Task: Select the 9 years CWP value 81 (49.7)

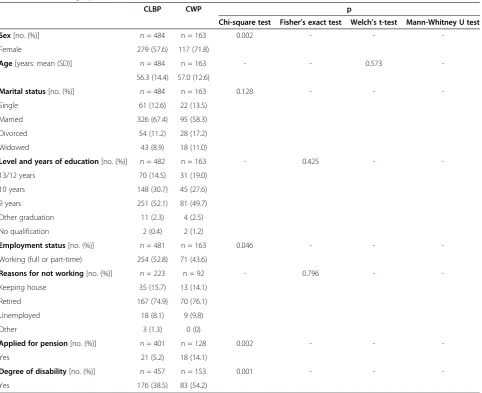Action: click(x=194, y=203)
